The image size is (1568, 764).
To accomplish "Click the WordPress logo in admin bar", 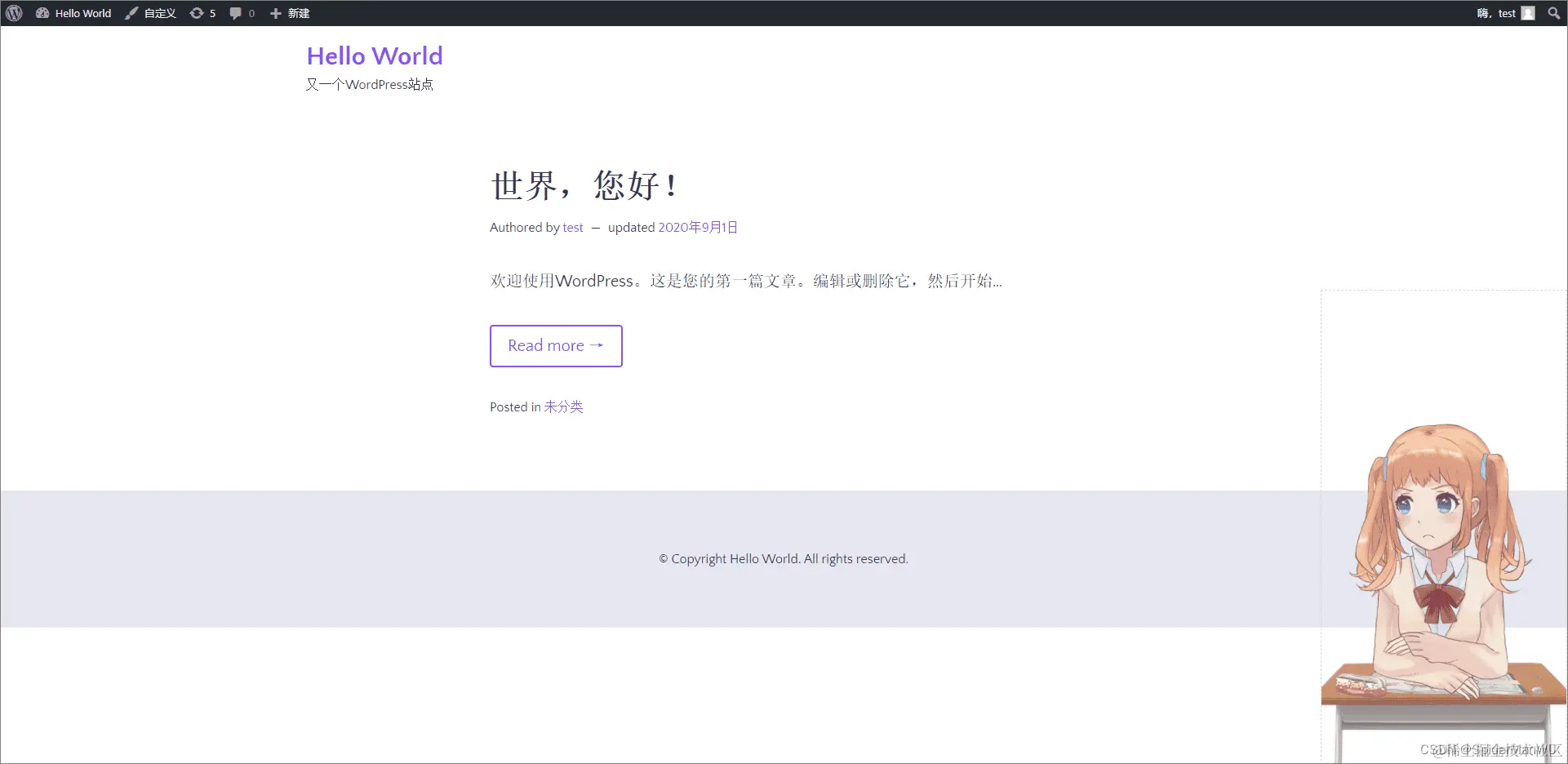I will pyautogui.click(x=13, y=13).
